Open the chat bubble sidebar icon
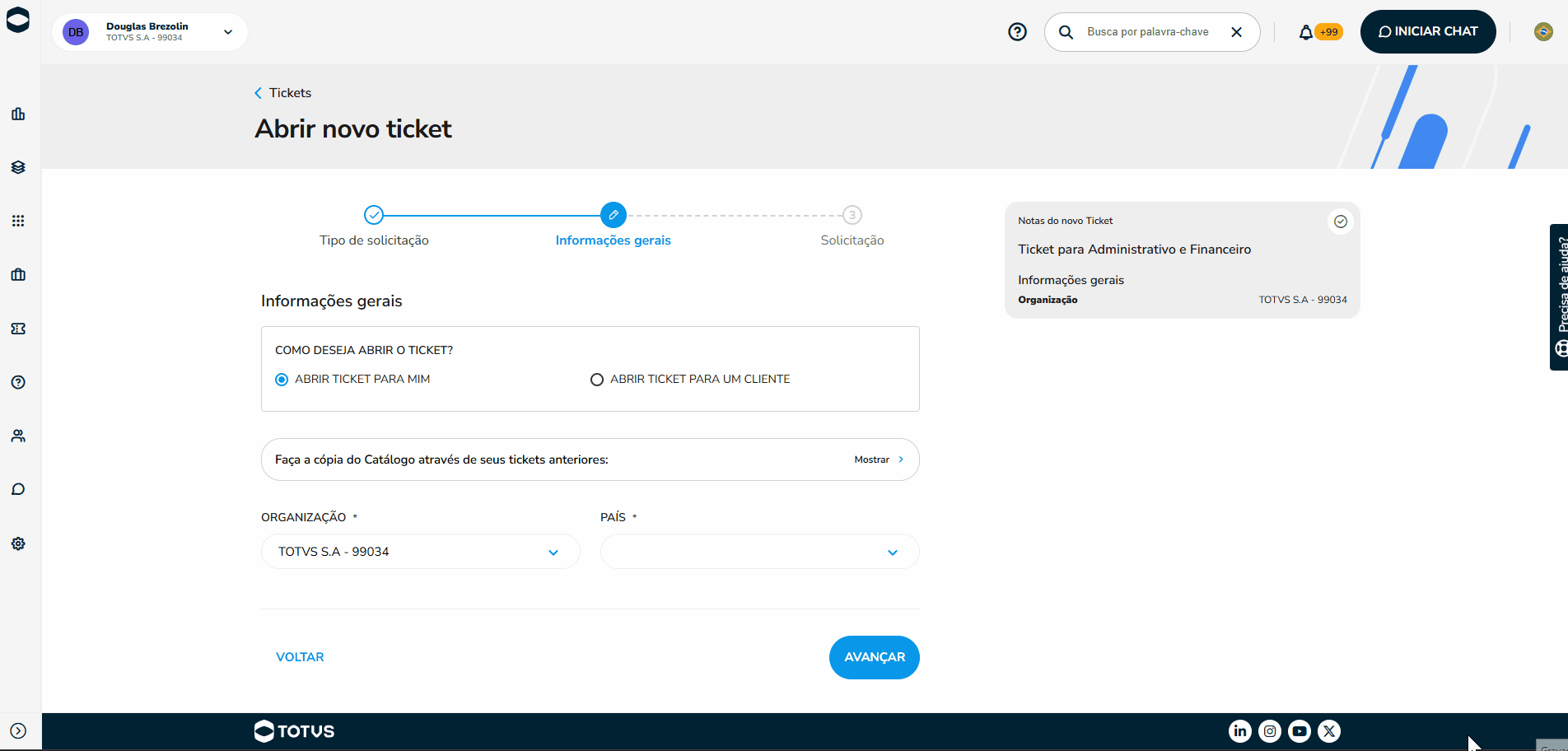This screenshot has width=1568, height=751. (18, 489)
